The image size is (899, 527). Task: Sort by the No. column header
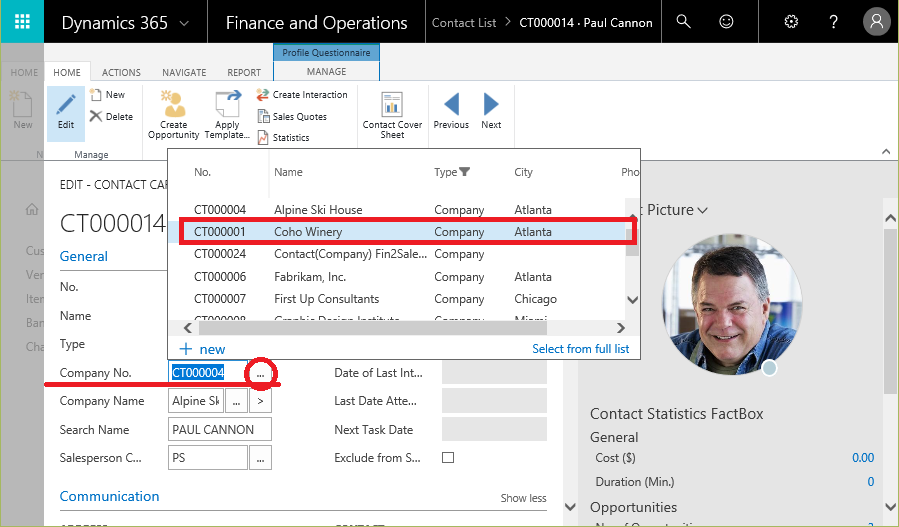202,172
